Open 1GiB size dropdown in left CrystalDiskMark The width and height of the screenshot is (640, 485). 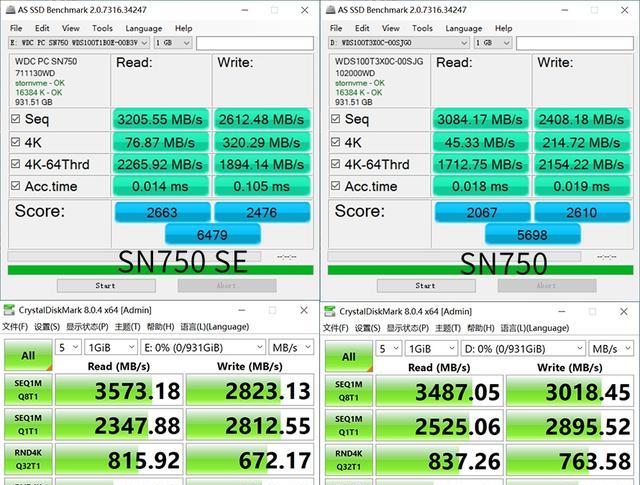pyautogui.click(x=111, y=347)
